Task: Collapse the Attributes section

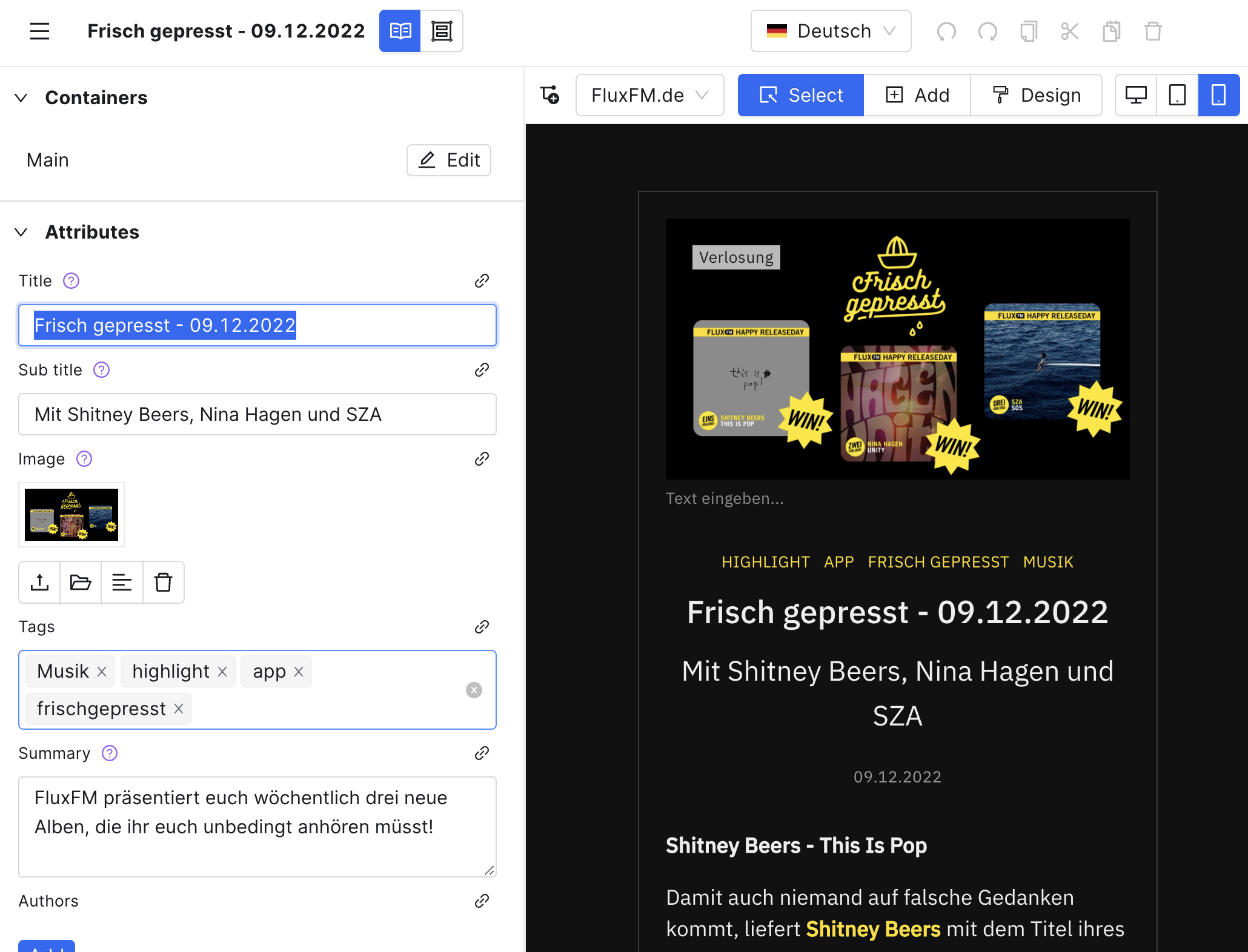Action: 21,232
